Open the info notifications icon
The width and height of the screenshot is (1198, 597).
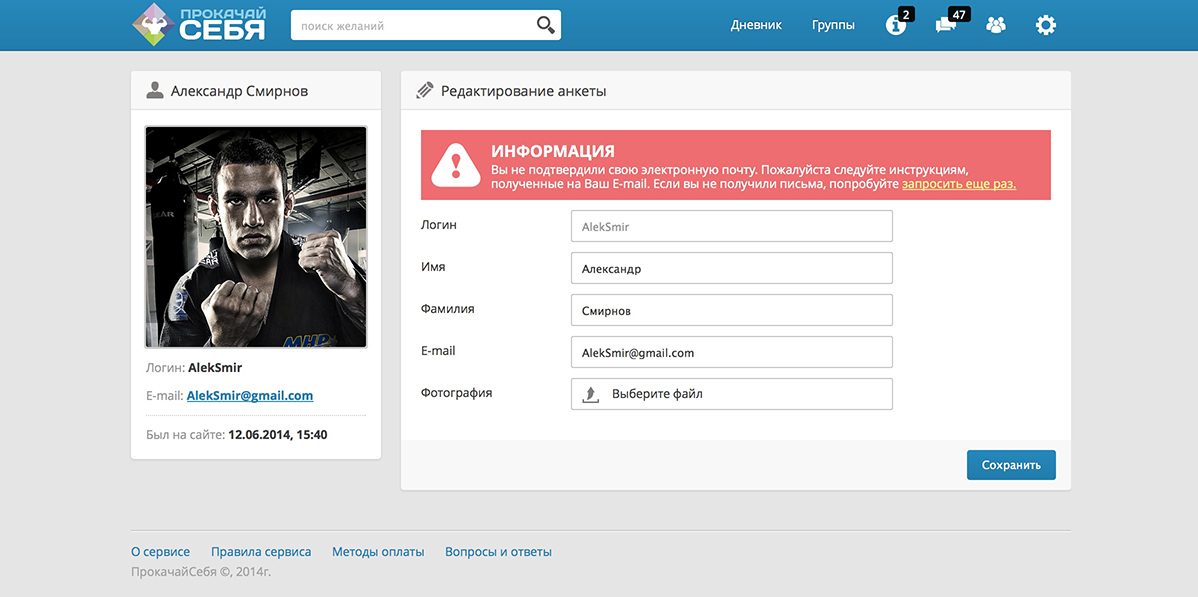895,25
